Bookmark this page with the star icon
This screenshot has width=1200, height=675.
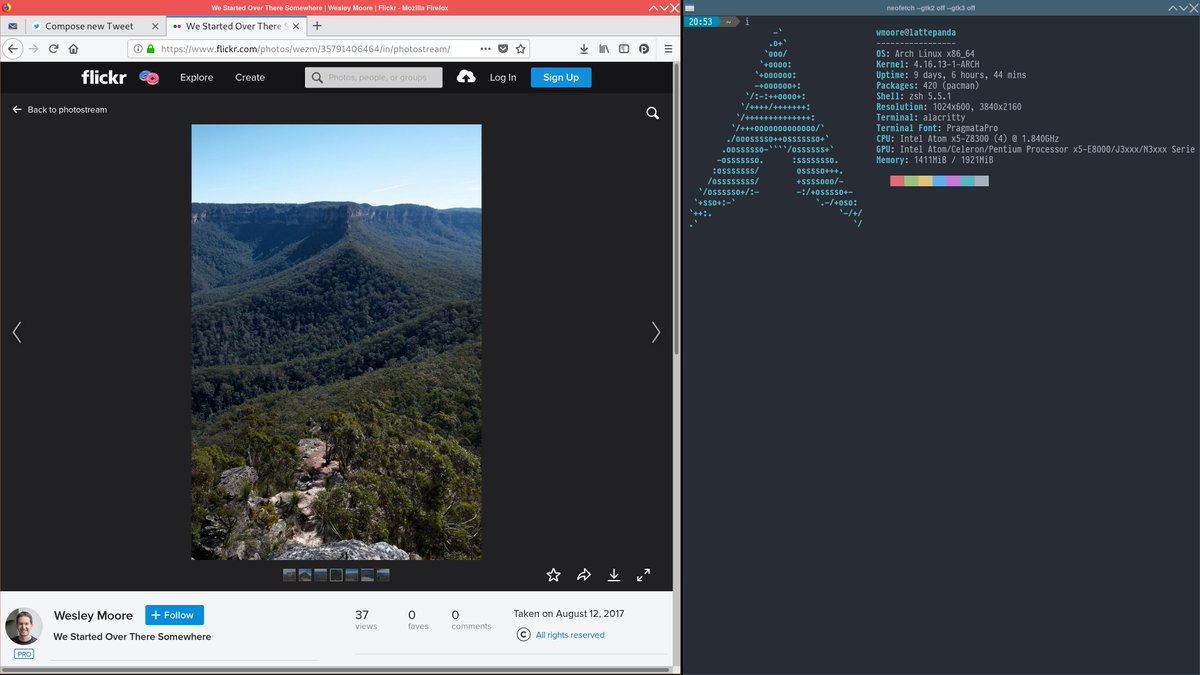click(x=520, y=48)
